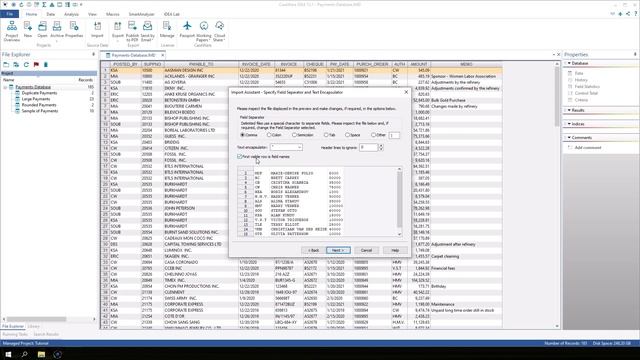The width and height of the screenshot is (640, 360).
Task: Click the Open project ribbon icon
Action: point(42,29)
